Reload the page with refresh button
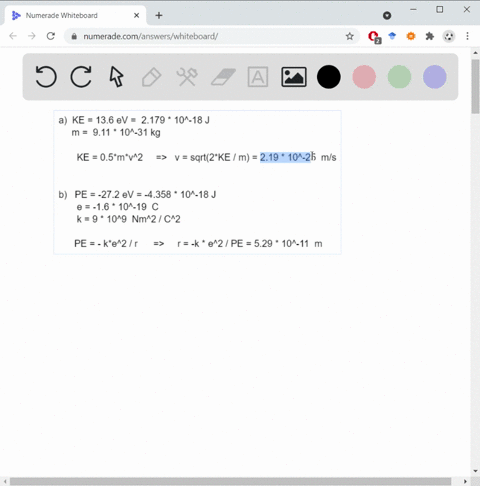Image resolution: width=480 pixels, height=486 pixels. (x=51, y=36)
